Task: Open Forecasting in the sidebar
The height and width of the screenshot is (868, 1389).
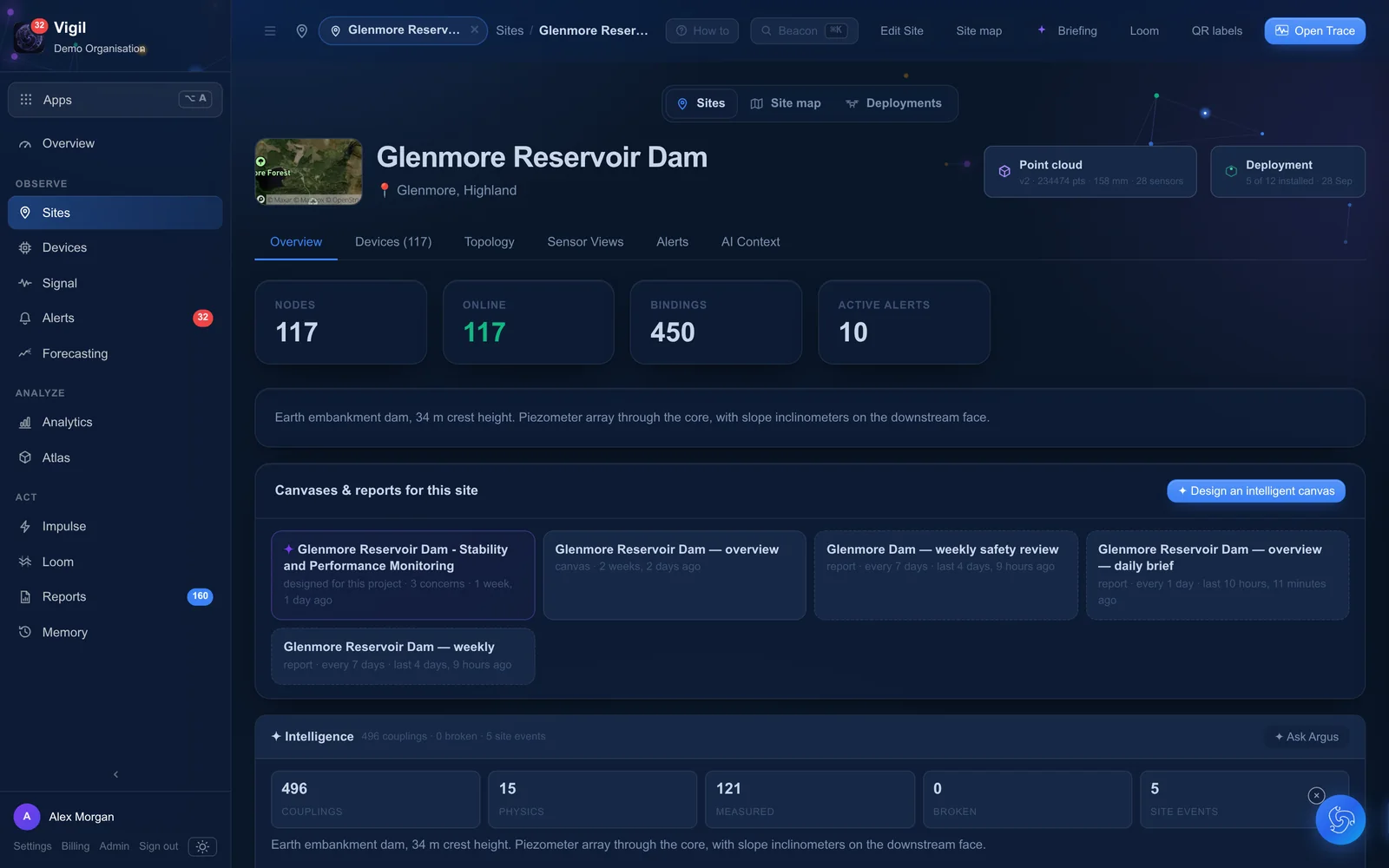Action: pyautogui.click(x=115, y=353)
